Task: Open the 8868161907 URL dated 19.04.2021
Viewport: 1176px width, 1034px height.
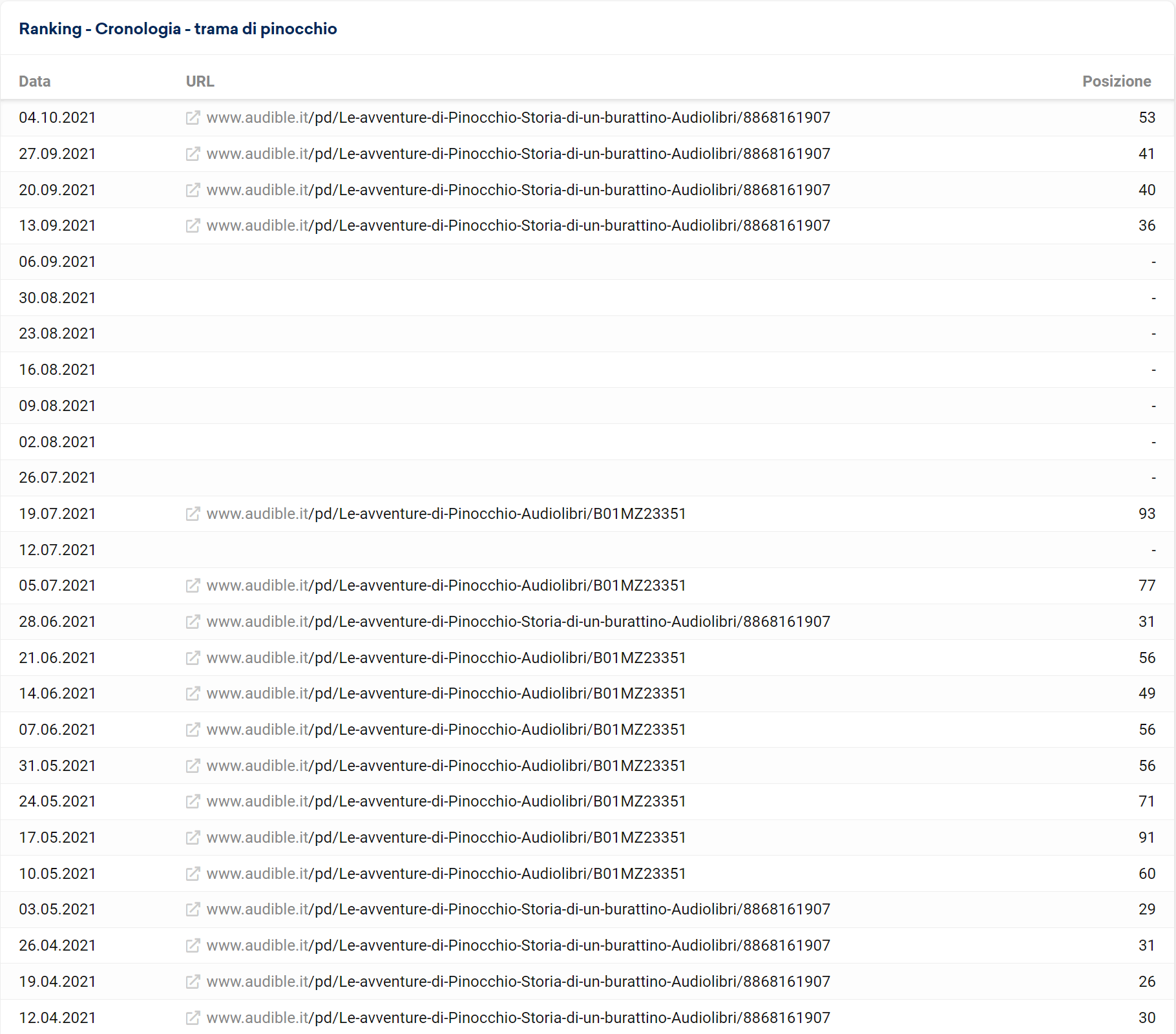Action: coord(518,982)
